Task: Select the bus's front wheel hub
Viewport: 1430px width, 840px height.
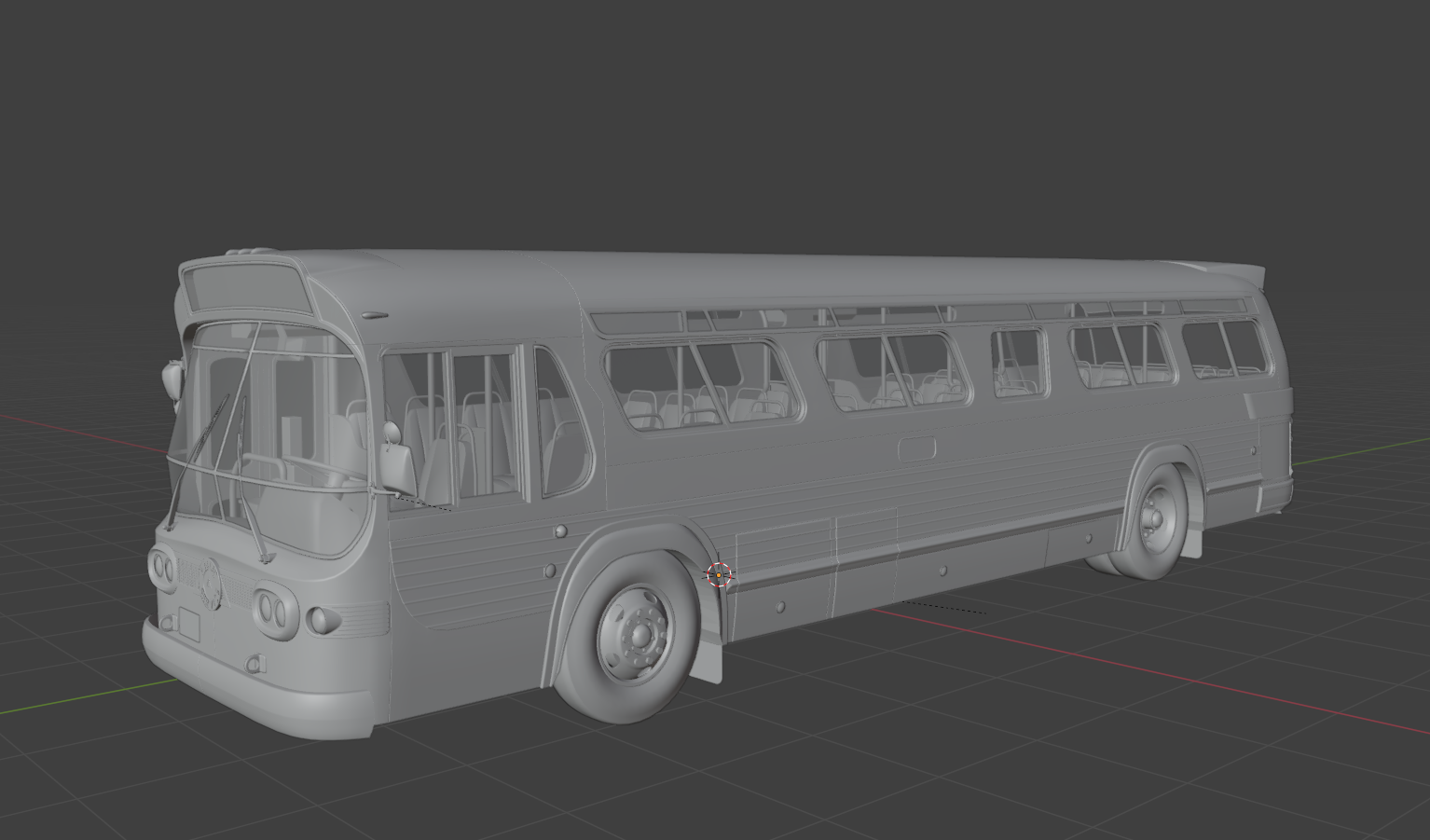Action: (640, 634)
